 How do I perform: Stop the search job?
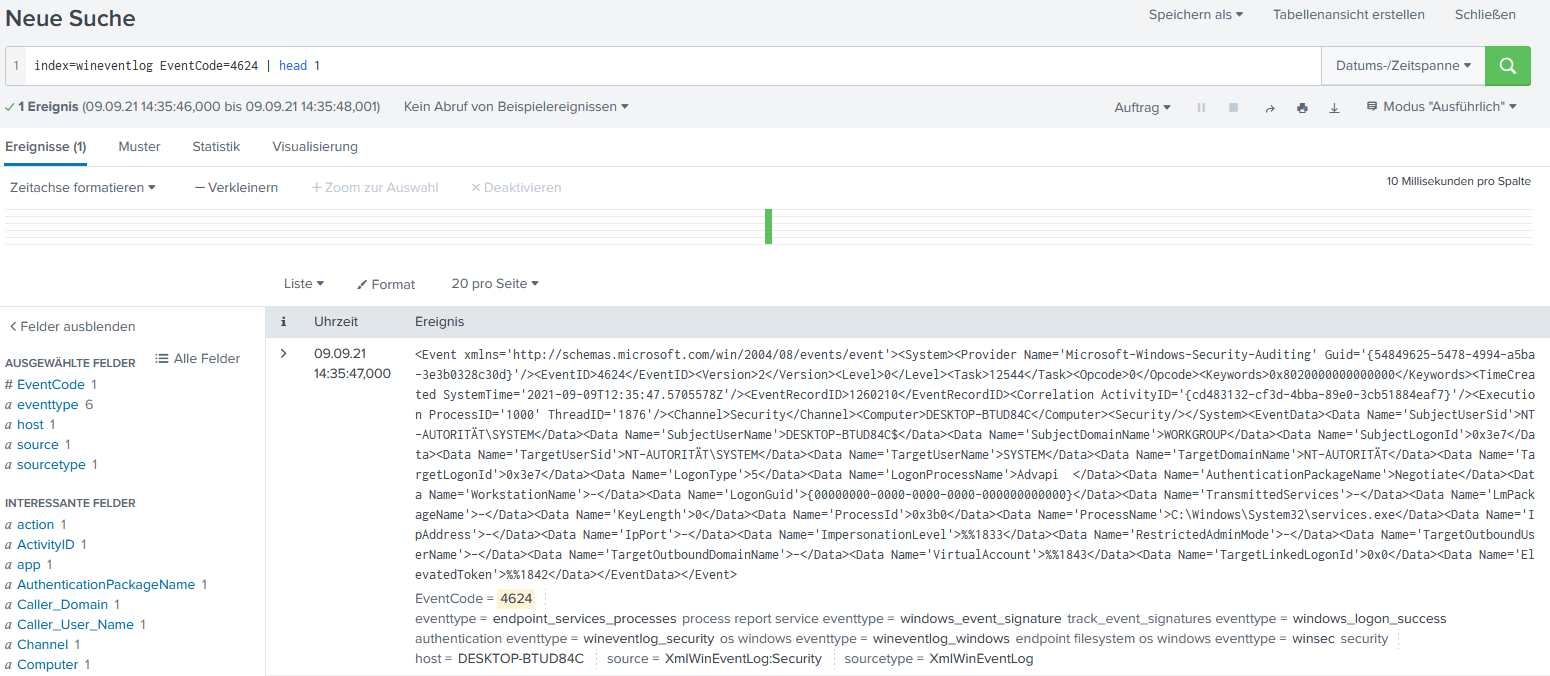[1233, 107]
